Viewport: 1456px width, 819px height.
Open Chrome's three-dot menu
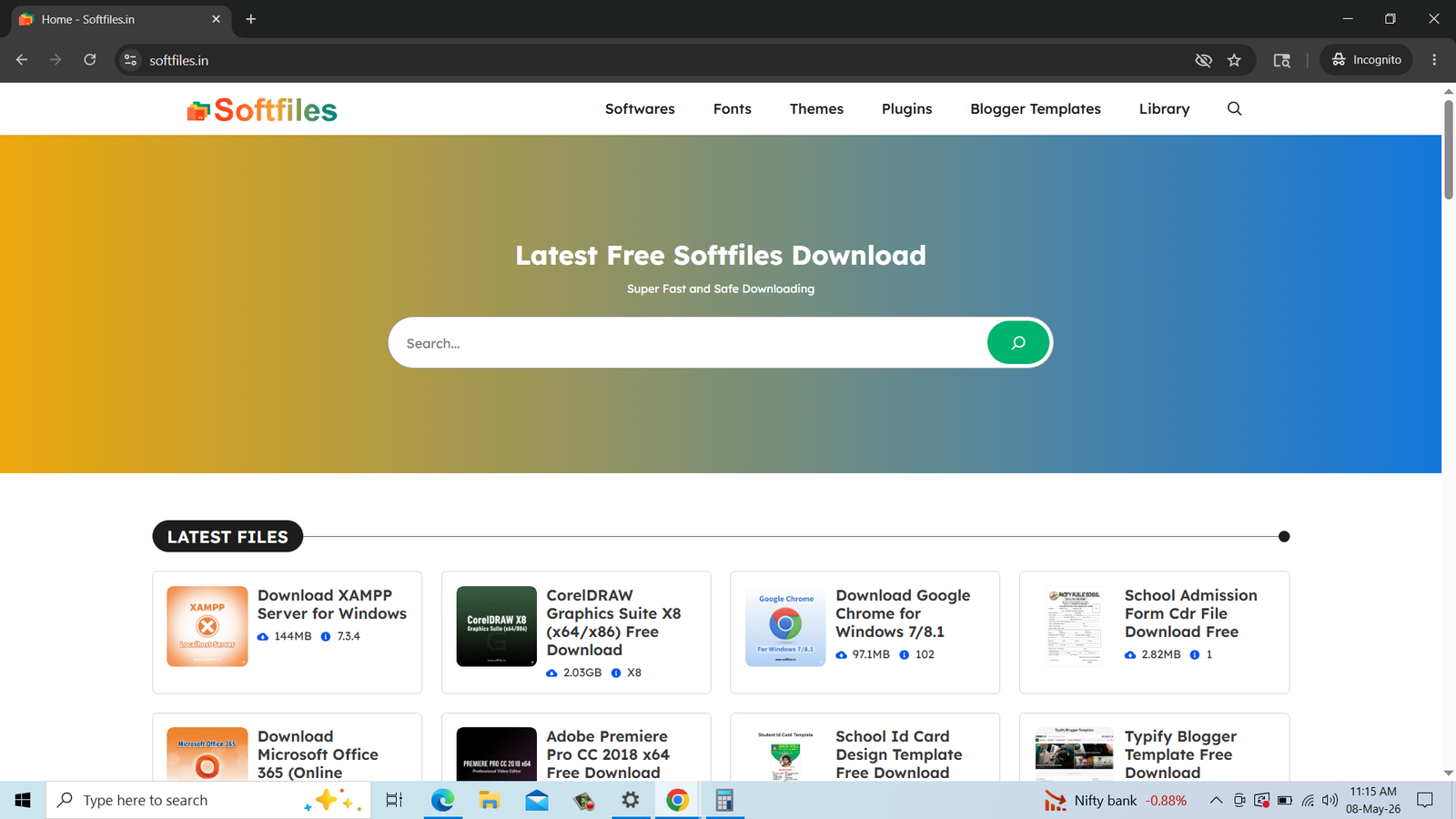(x=1434, y=60)
